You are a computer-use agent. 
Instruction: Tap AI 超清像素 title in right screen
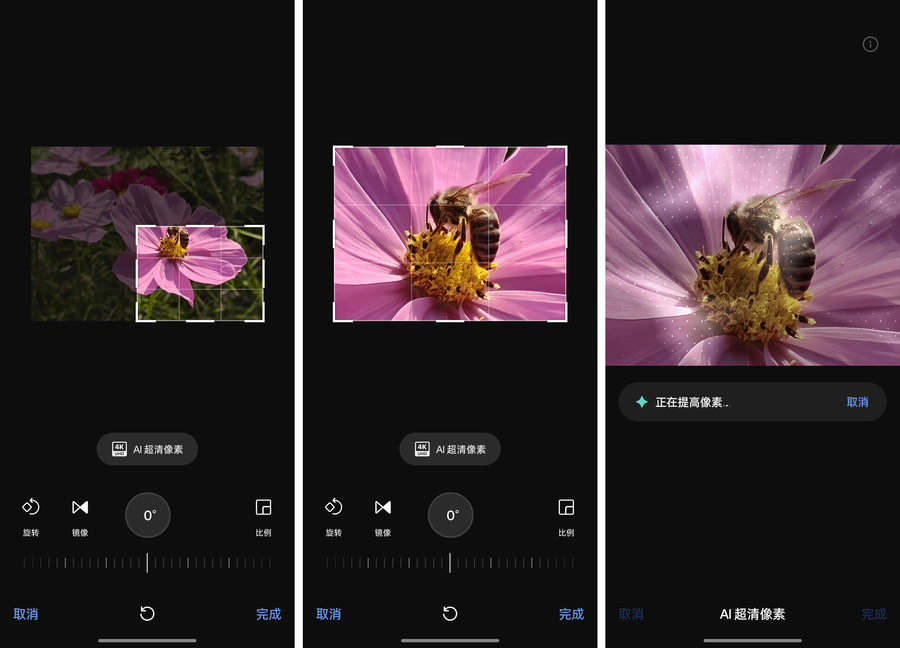(752, 614)
